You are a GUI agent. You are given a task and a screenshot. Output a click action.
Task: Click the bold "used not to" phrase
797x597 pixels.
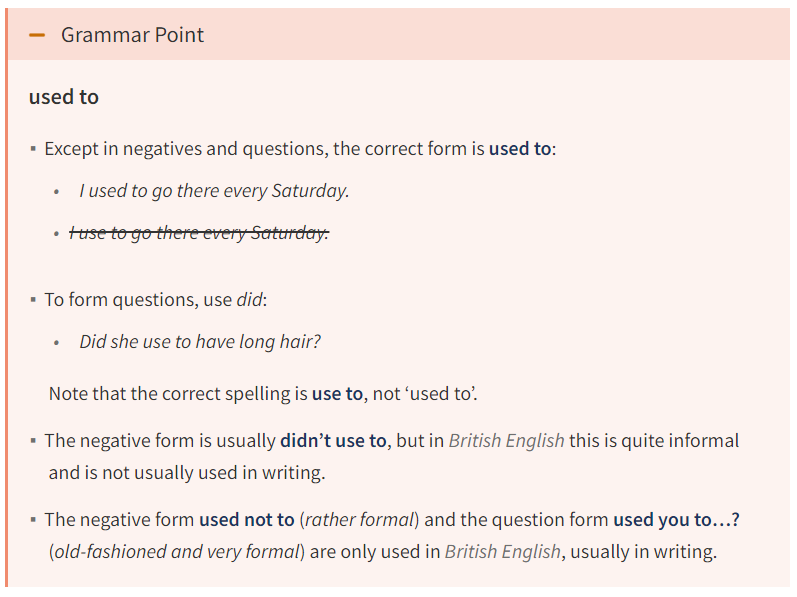pyautogui.click(x=247, y=520)
